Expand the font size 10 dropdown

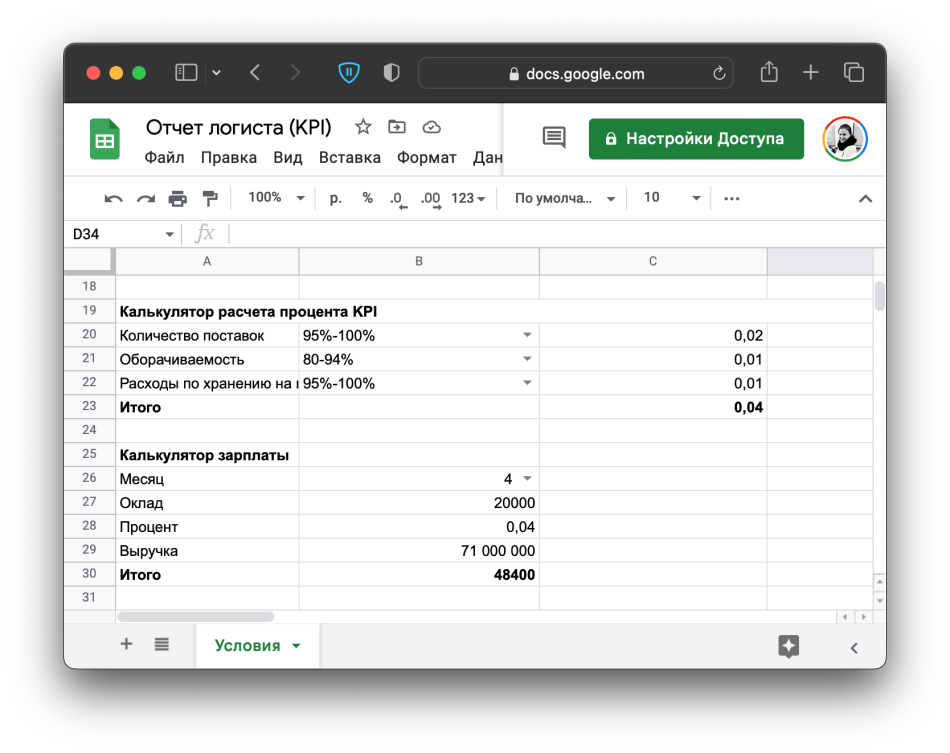pos(671,198)
